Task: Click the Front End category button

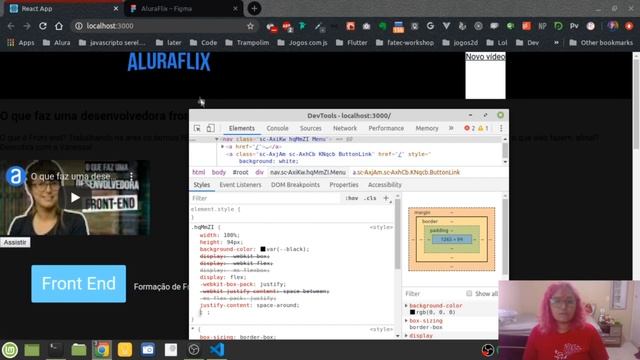Action: [78, 284]
